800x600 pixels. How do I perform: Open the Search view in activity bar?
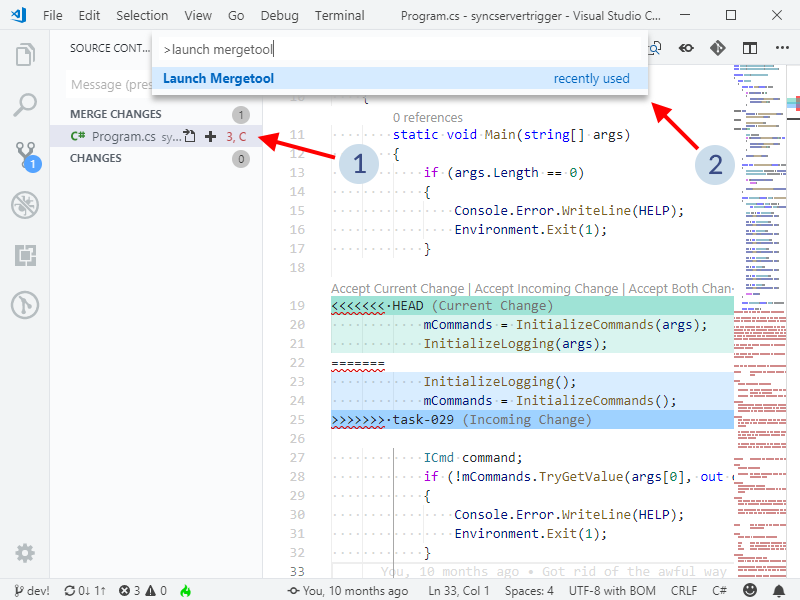coord(25,105)
